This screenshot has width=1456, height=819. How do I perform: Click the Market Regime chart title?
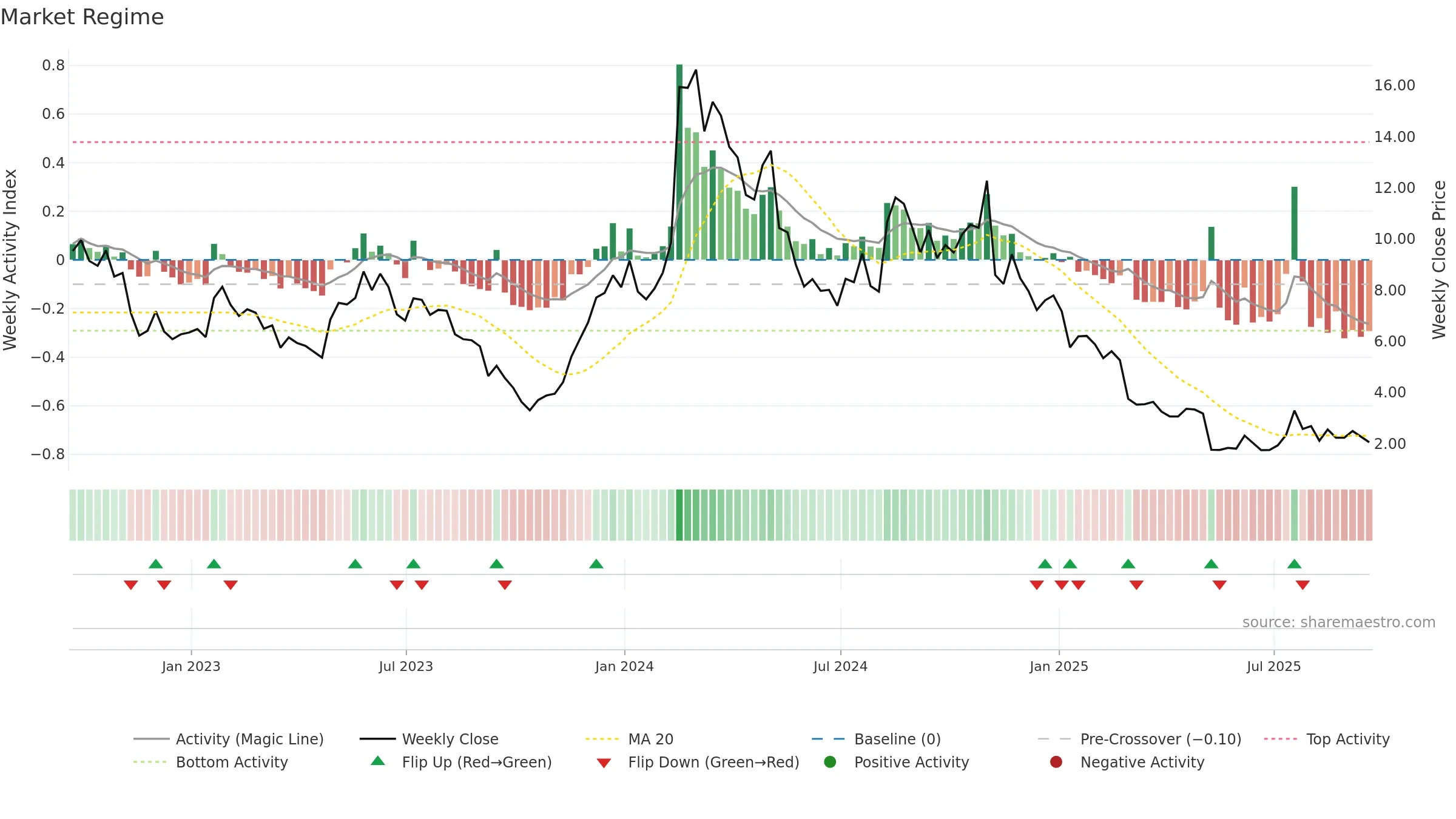(83, 17)
